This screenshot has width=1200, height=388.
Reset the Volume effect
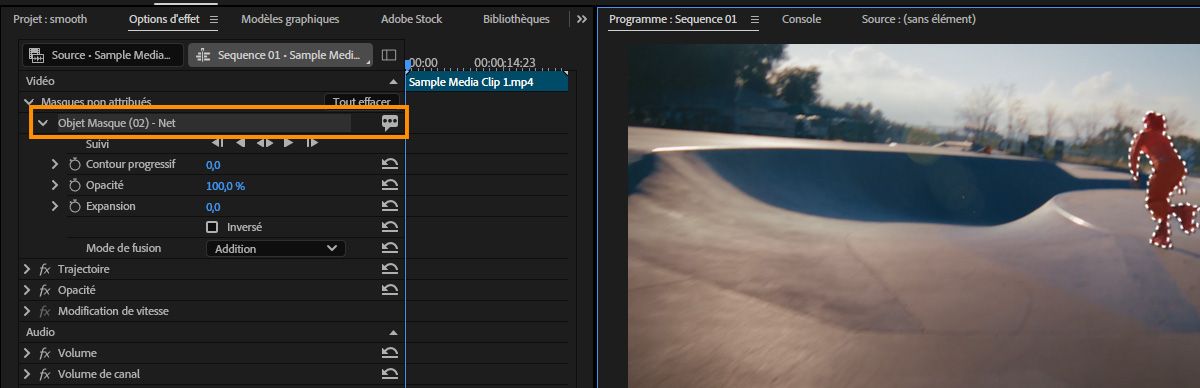pyautogui.click(x=390, y=353)
